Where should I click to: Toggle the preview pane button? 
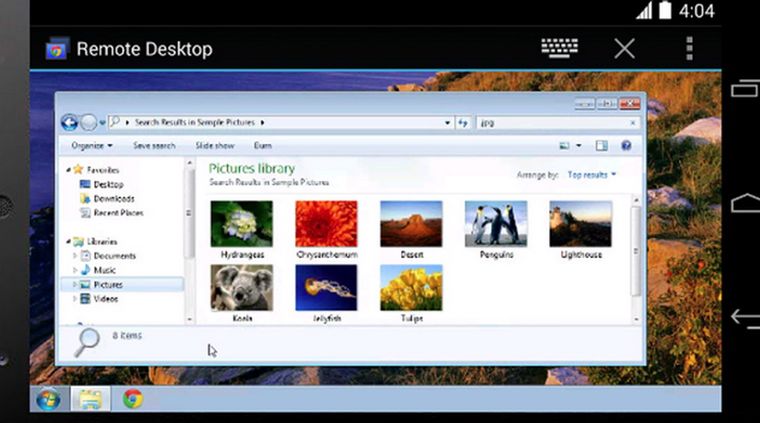coord(602,145)
